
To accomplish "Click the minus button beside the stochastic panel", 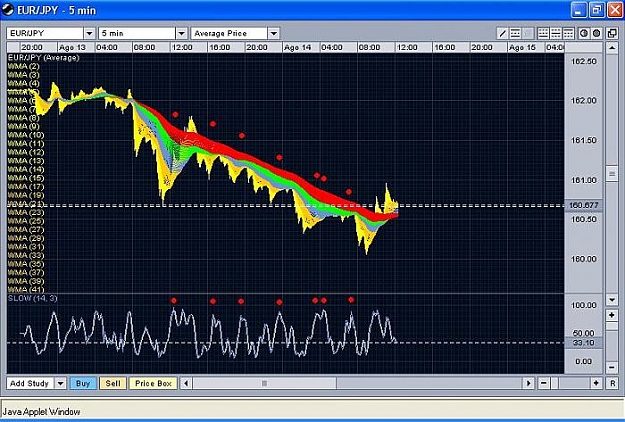I will 612,367.
